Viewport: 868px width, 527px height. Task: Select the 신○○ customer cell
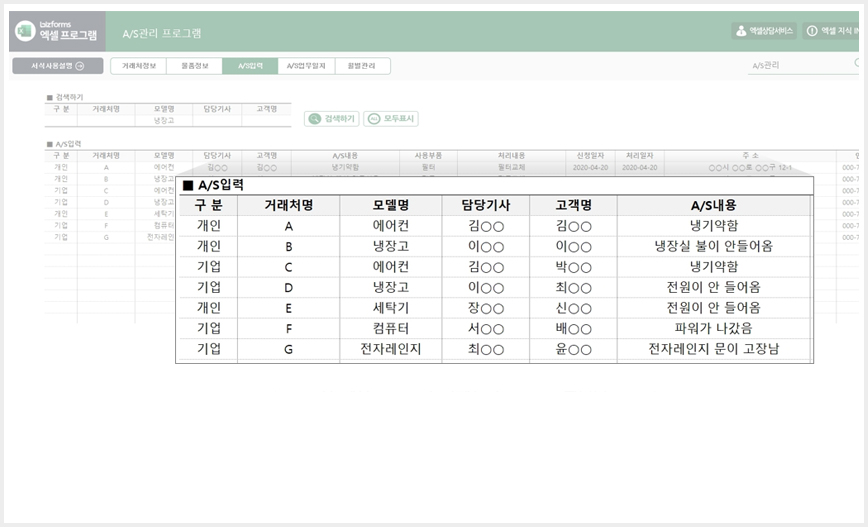[x=574, y=308]
